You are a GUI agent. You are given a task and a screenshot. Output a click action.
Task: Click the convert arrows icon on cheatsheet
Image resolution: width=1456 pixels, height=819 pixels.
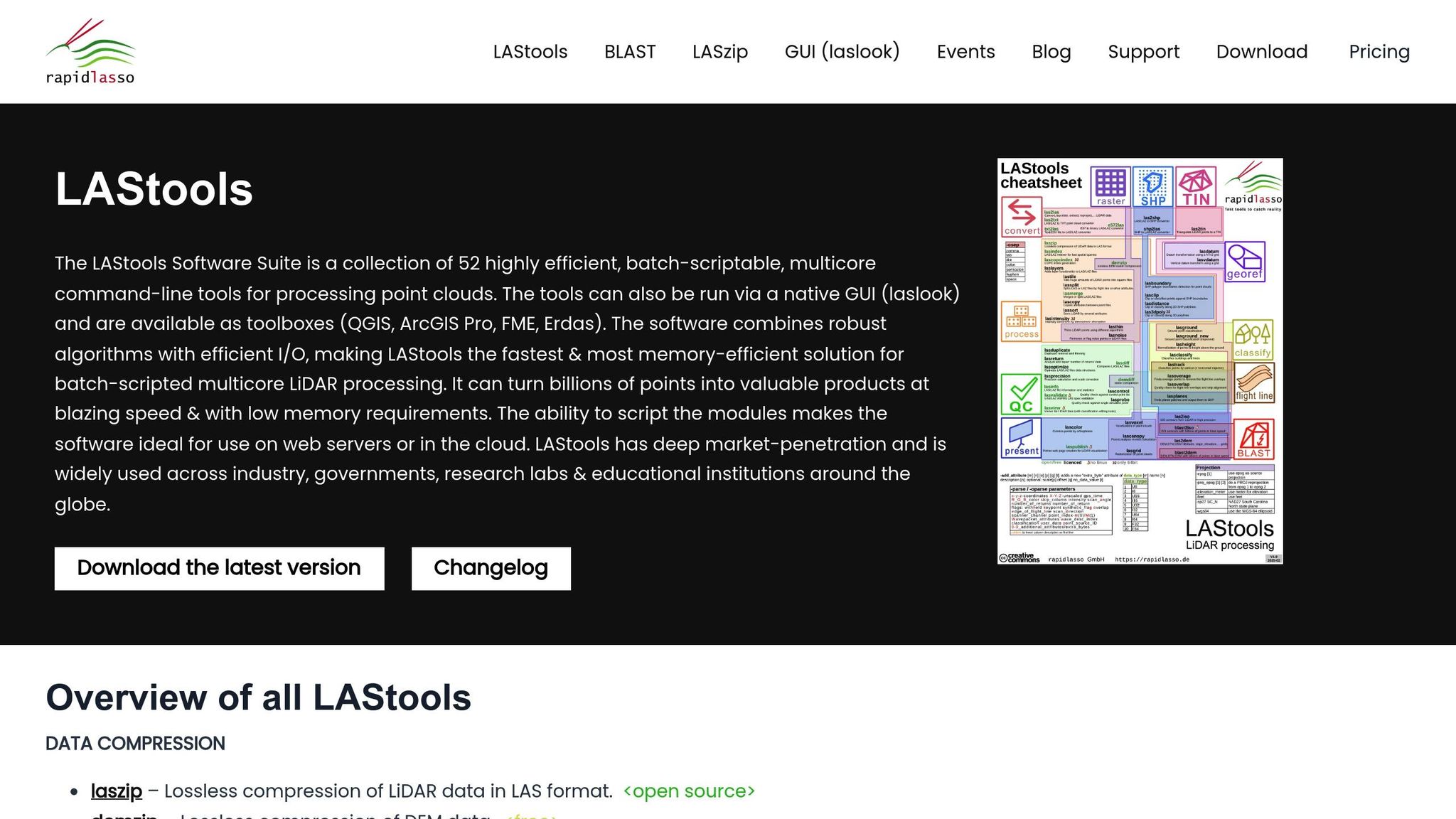[x=1022, y=216]
